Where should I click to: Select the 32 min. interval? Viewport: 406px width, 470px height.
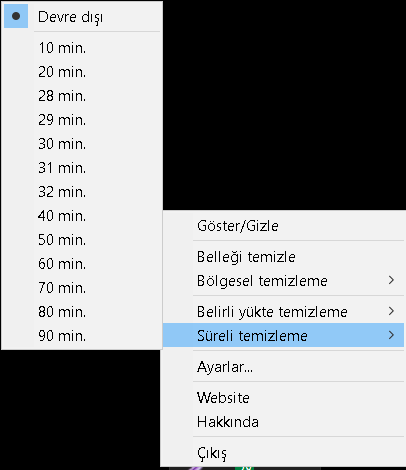click(82, 192)
